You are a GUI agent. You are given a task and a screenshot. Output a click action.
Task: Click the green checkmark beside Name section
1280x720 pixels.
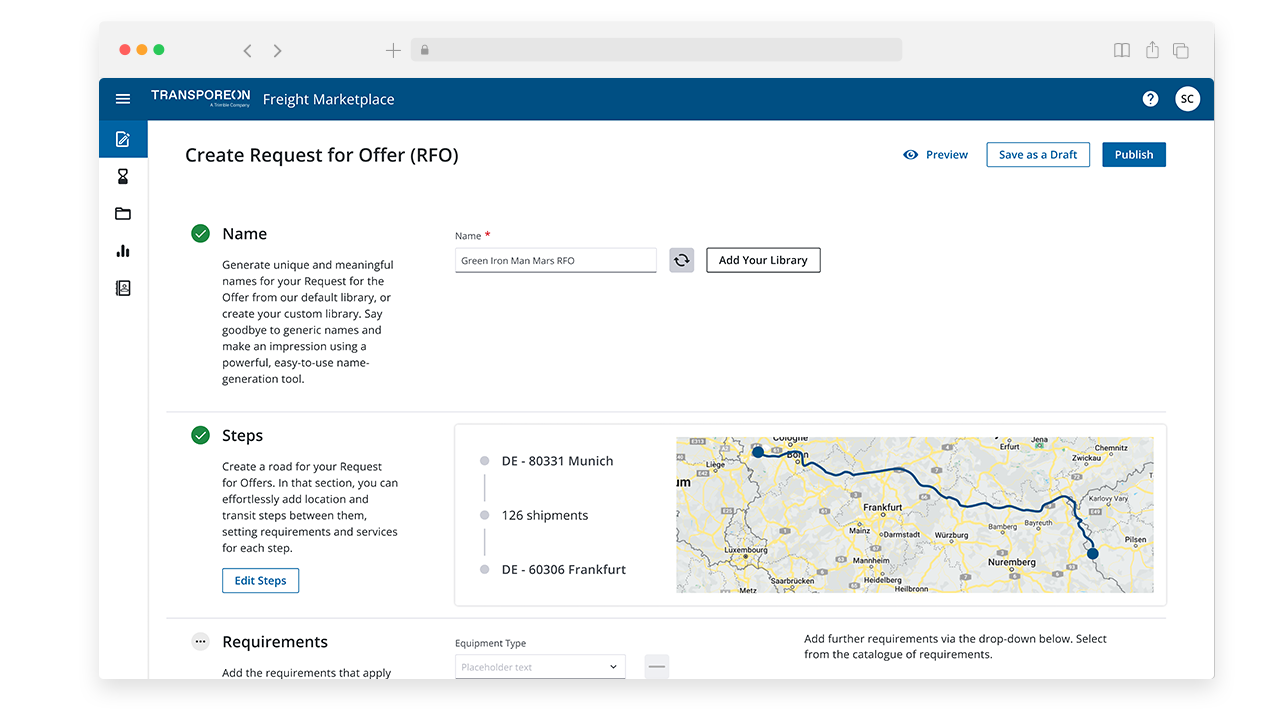click(x=200, y=233)
